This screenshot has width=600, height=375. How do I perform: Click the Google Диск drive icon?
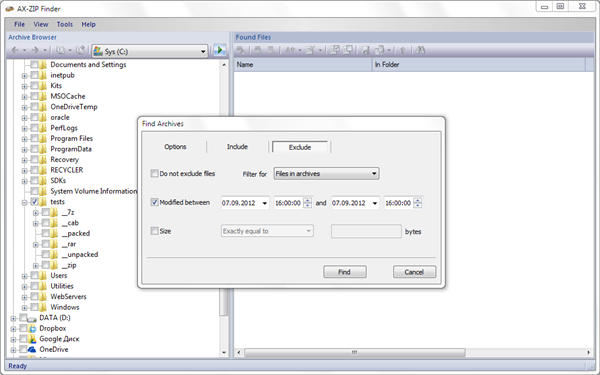coord(33,339)
